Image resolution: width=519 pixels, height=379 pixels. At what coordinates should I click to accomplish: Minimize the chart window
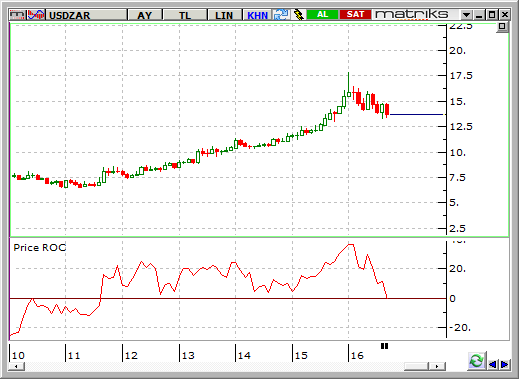pyautogui.click(x=479, y=15)
